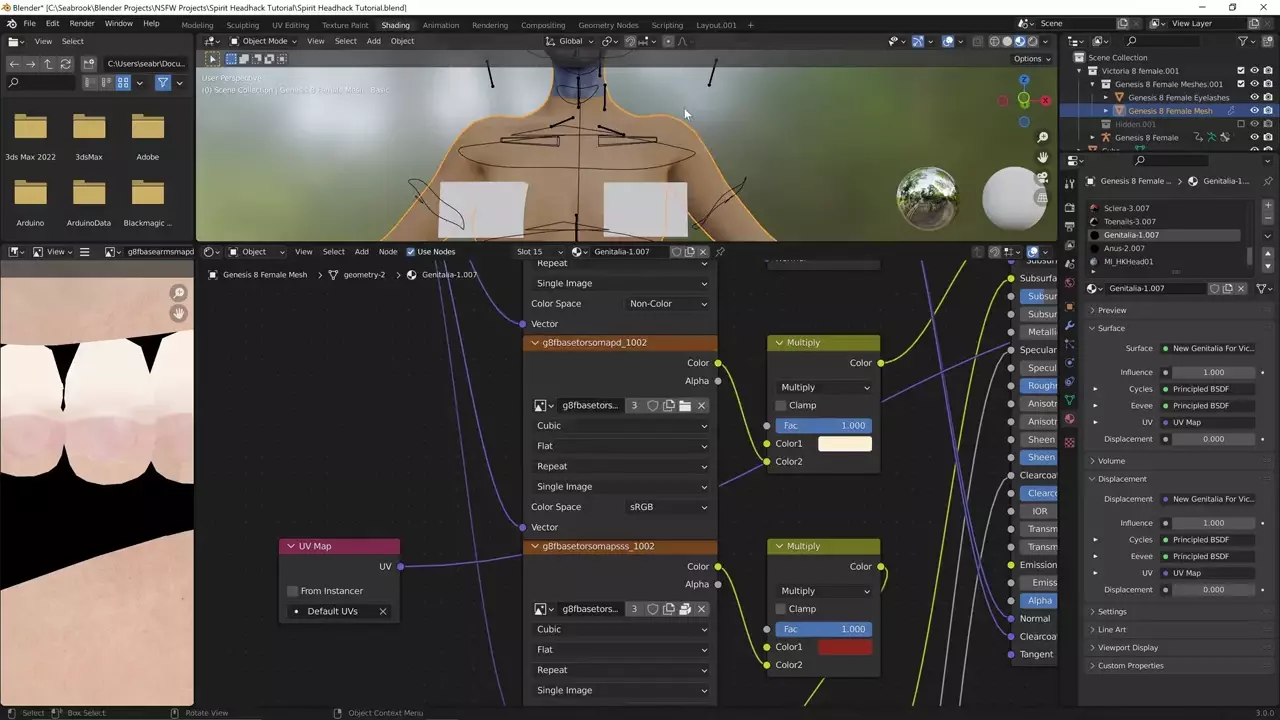Click the refresh file list icon

65,64
